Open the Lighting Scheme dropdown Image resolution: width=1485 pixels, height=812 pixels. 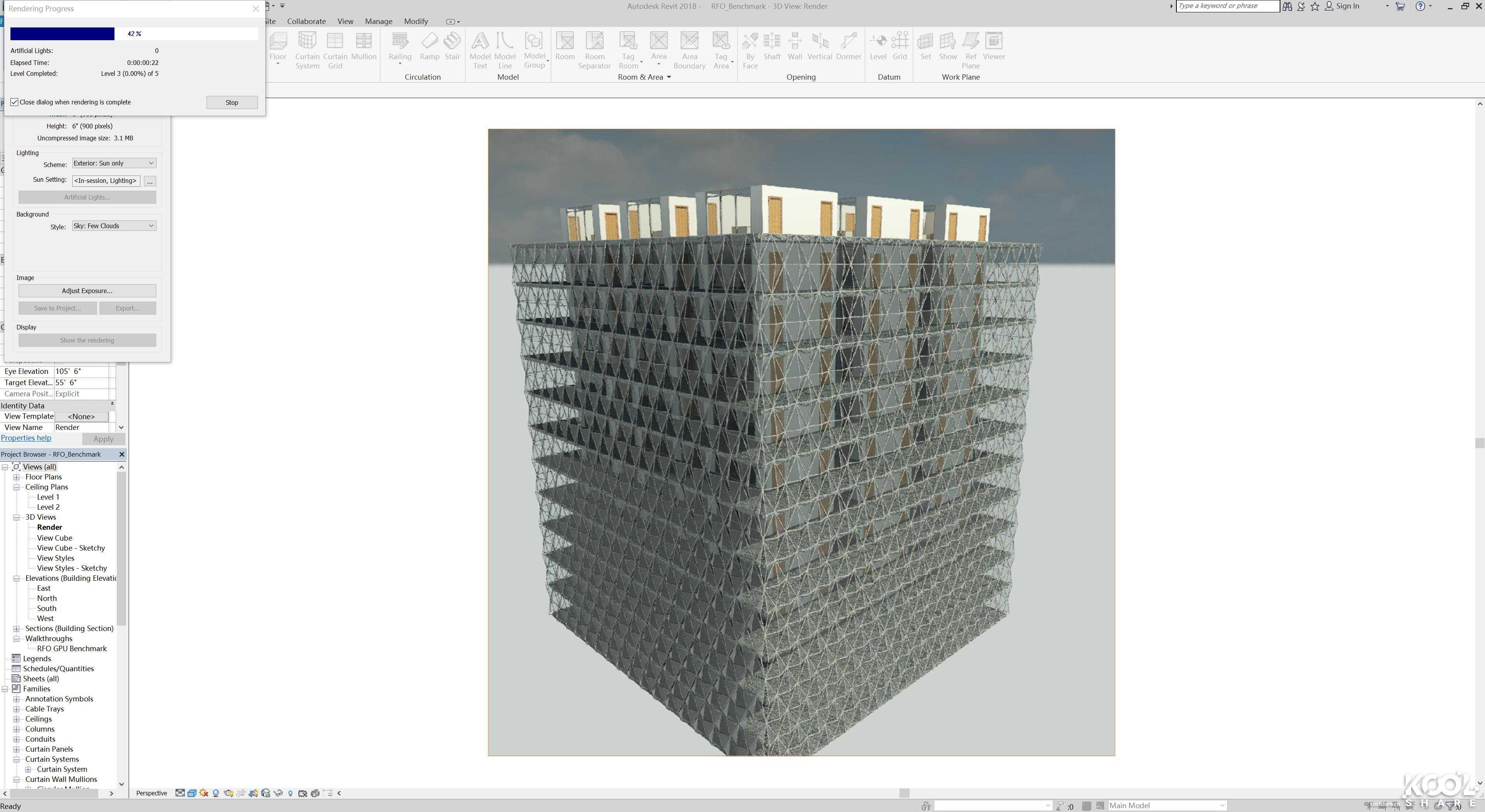point(114,163)
